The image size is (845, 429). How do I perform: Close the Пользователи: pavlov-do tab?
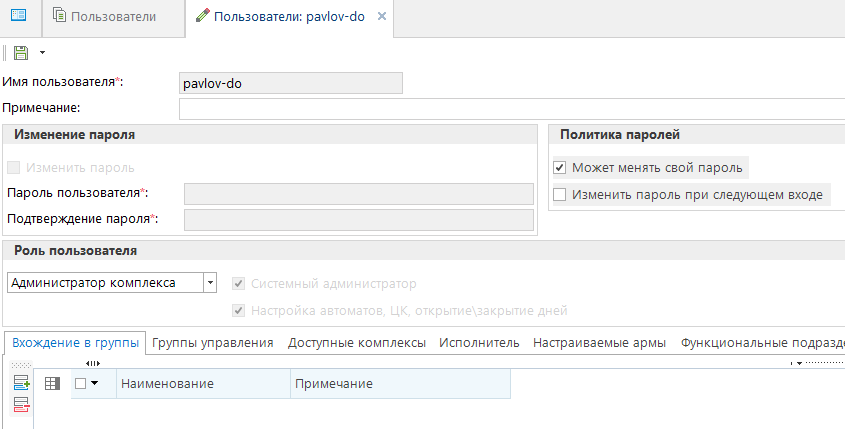point(382,16)
